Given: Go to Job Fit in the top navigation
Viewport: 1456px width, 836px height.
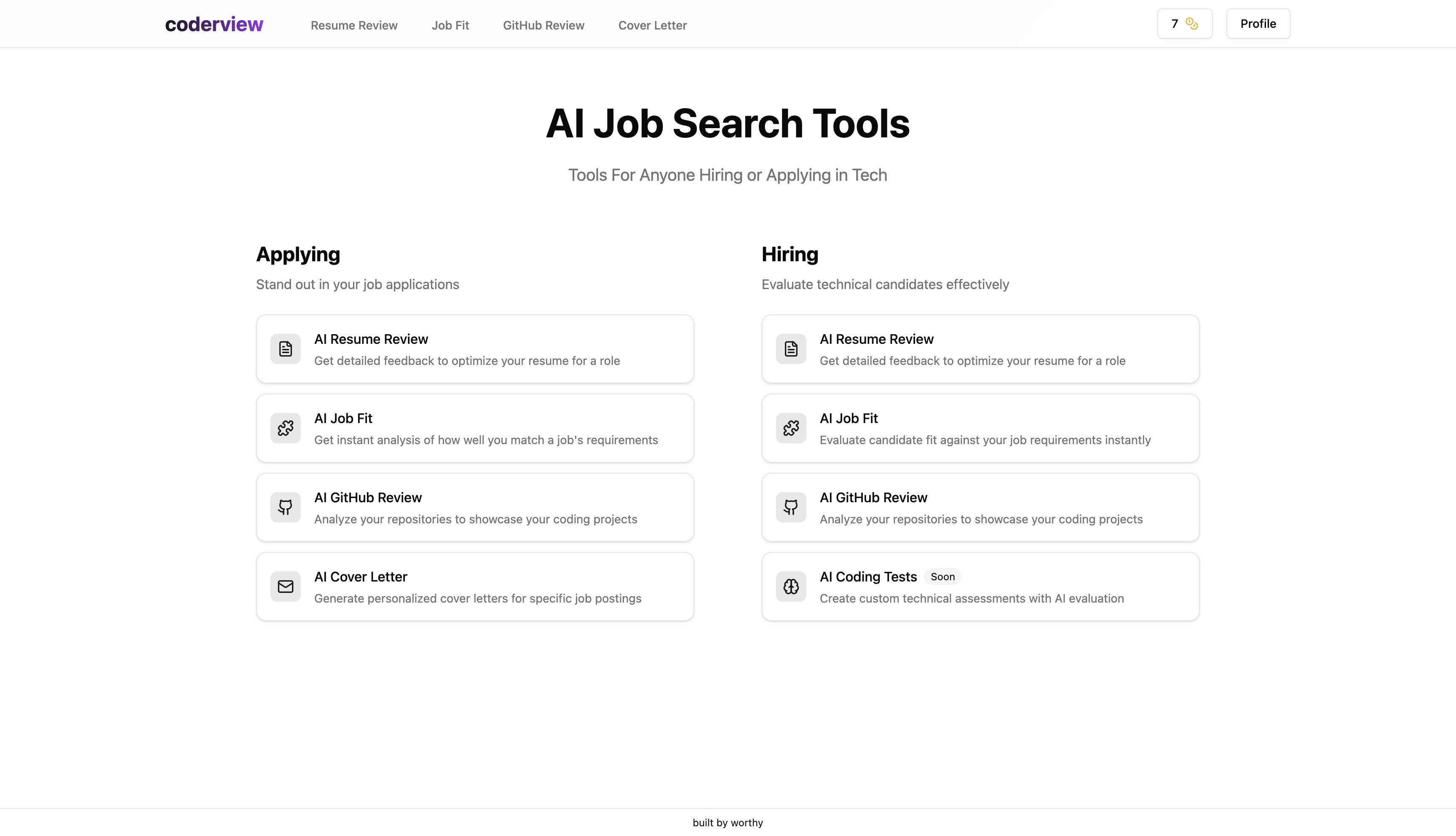Looking at the screenshot, I should [x=450, y=25].
